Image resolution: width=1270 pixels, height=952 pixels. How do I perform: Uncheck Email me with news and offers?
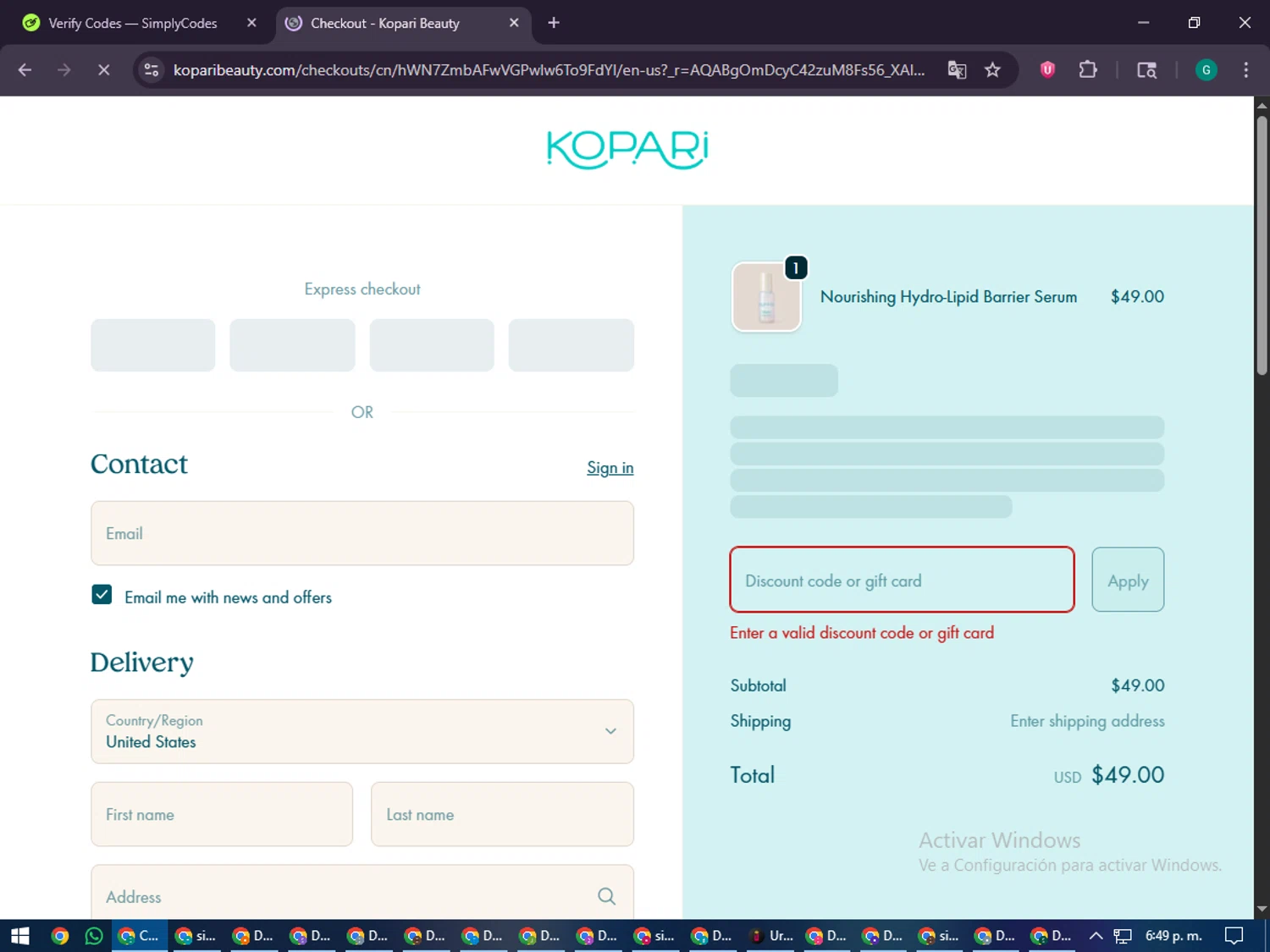point(102,595)
